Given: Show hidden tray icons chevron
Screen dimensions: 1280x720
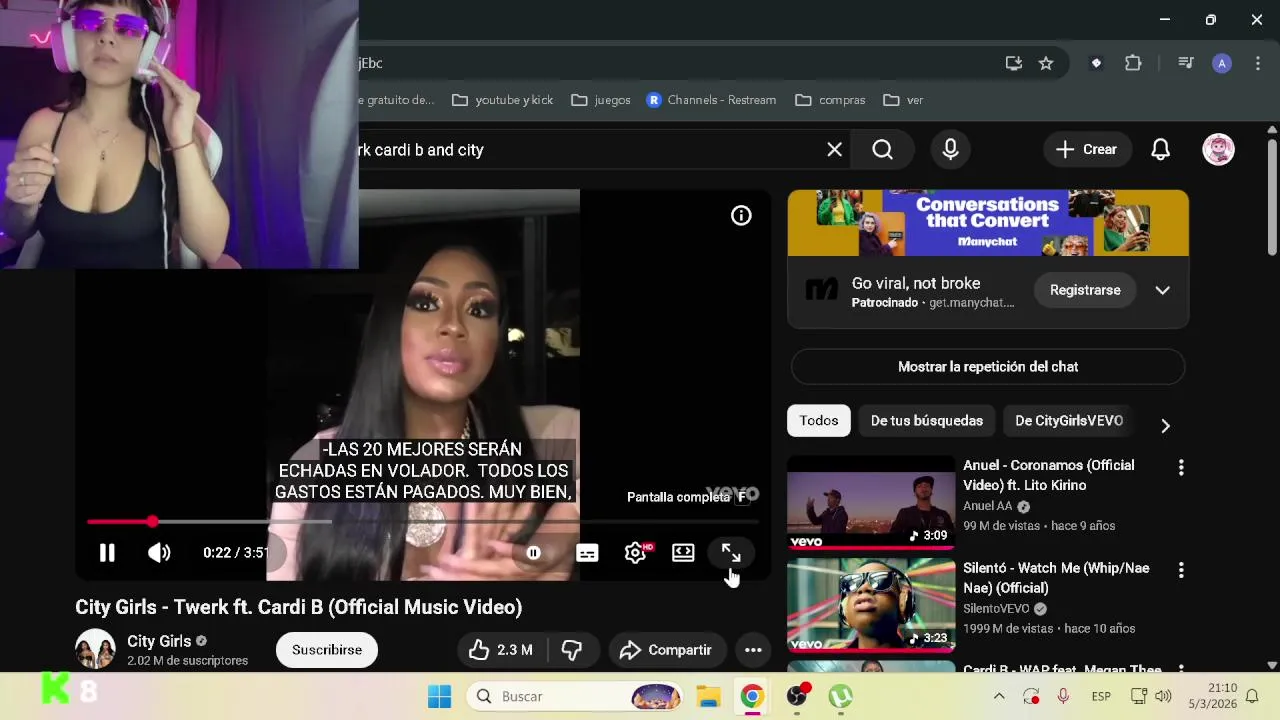Looking at the screenshot, I should [999, 696].
